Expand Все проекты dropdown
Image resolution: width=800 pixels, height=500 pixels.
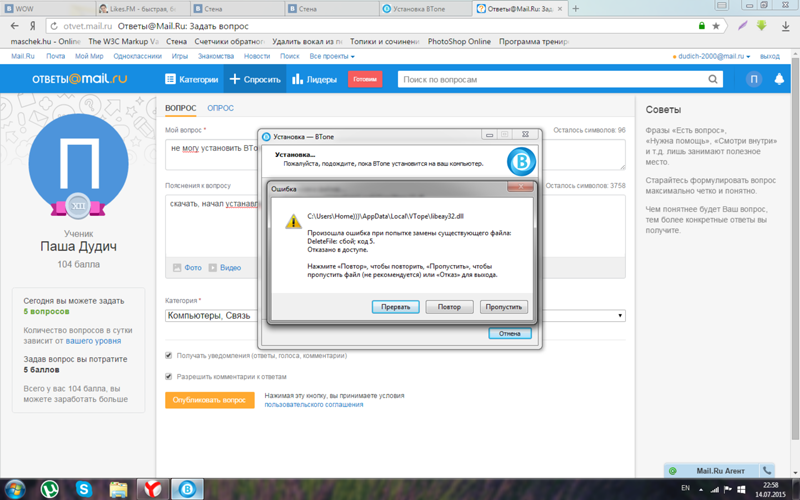(332, 56)
